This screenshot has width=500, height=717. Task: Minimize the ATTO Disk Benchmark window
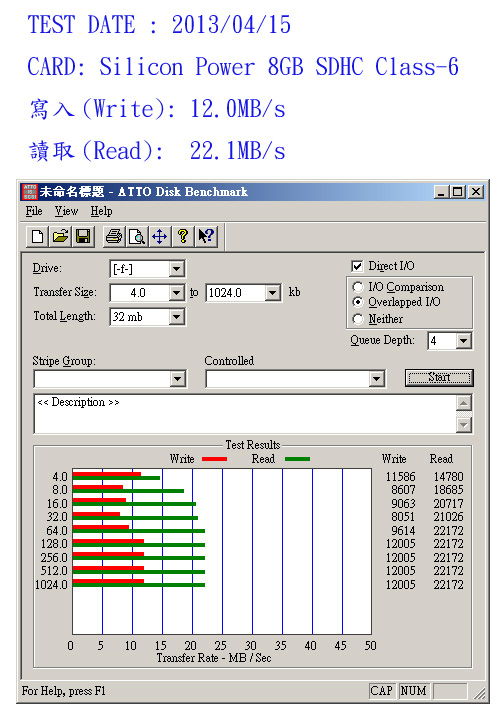(441, 192)
